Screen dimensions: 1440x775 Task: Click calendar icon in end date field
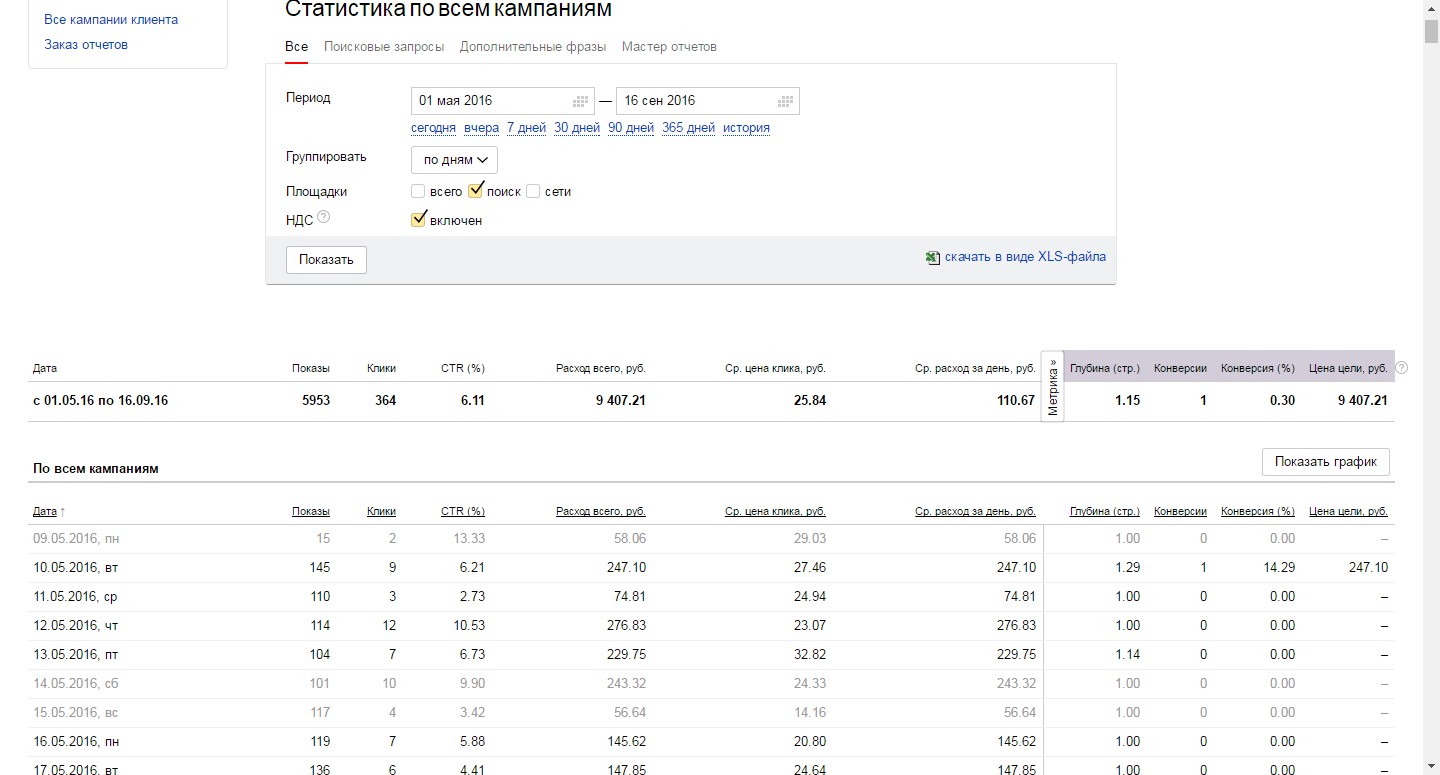pos(785,101)
